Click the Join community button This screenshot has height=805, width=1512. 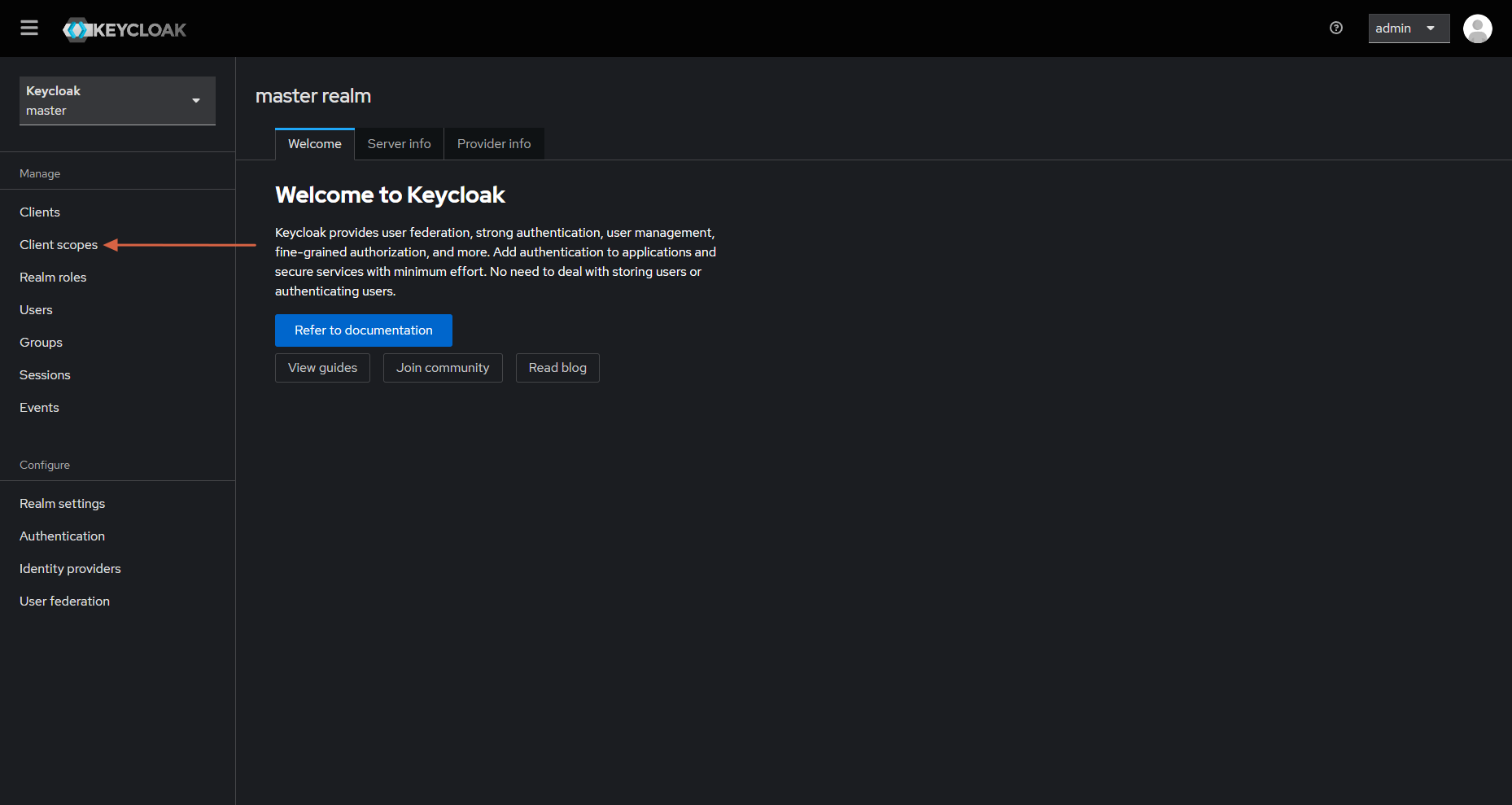click(x=443, y=368)
